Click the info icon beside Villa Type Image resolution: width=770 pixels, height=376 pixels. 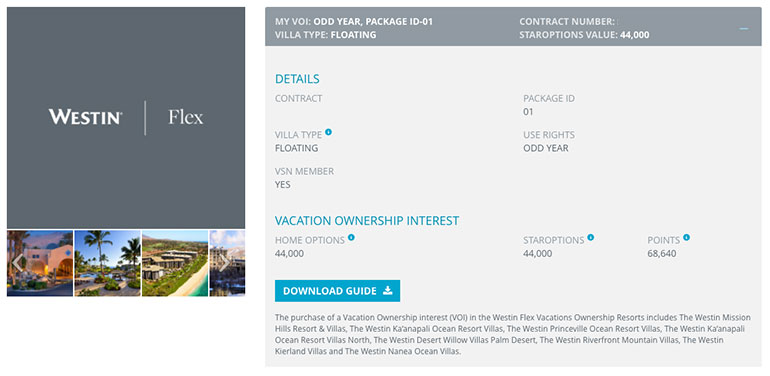tap(328, 132)
